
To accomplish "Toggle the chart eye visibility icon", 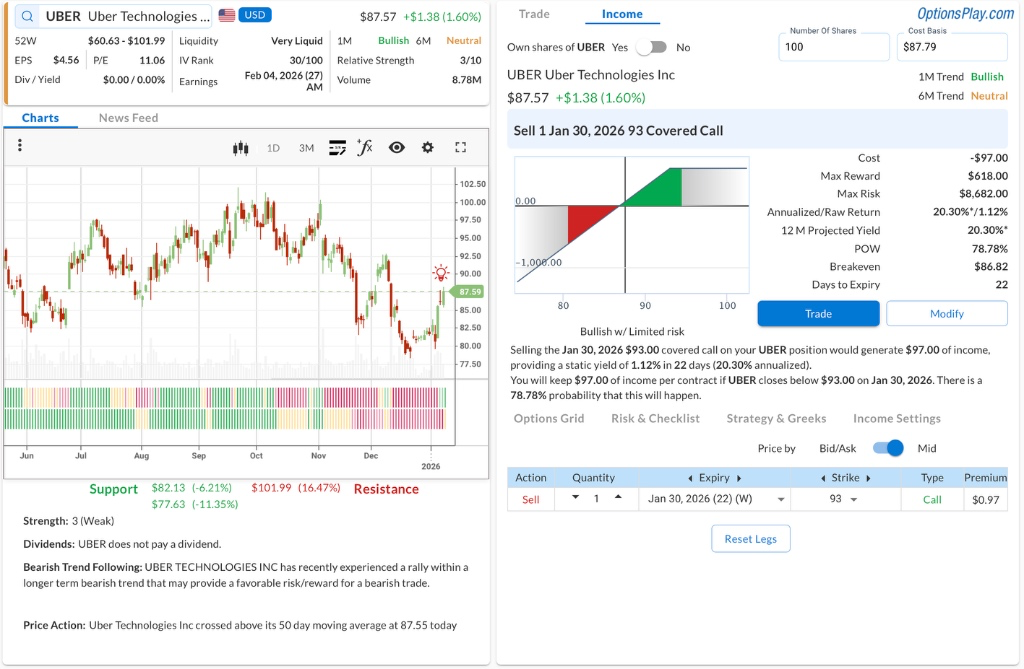I will 397,148.
